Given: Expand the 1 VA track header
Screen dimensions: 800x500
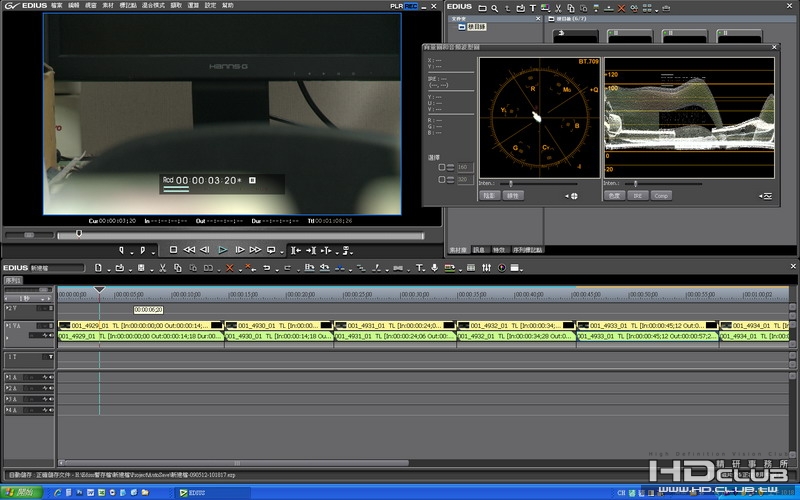Looking at the screenshot, I should [x=8, y=326].
